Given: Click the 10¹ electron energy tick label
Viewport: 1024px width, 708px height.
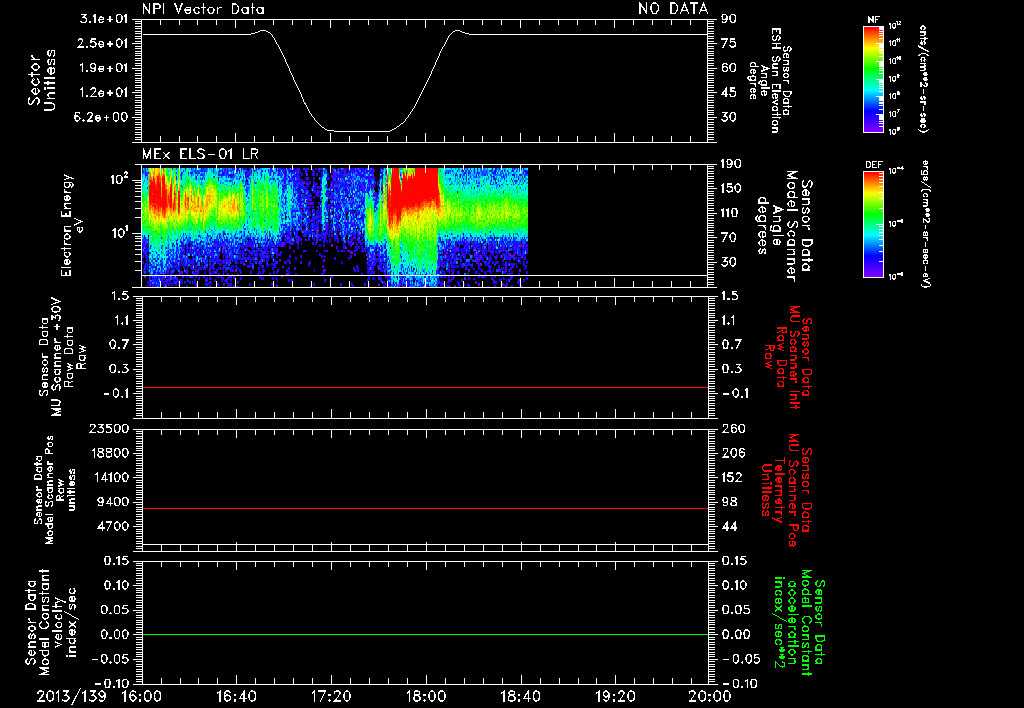Looking at the screenshot, I should [118, 233].
